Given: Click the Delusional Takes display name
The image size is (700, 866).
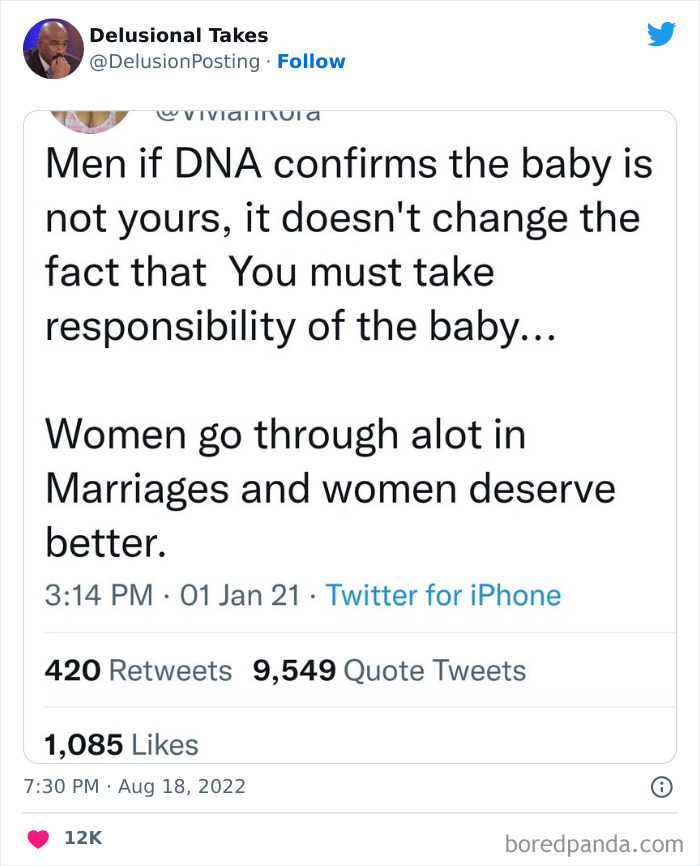Looking at the screenshot, I should (x=179, y=35).
